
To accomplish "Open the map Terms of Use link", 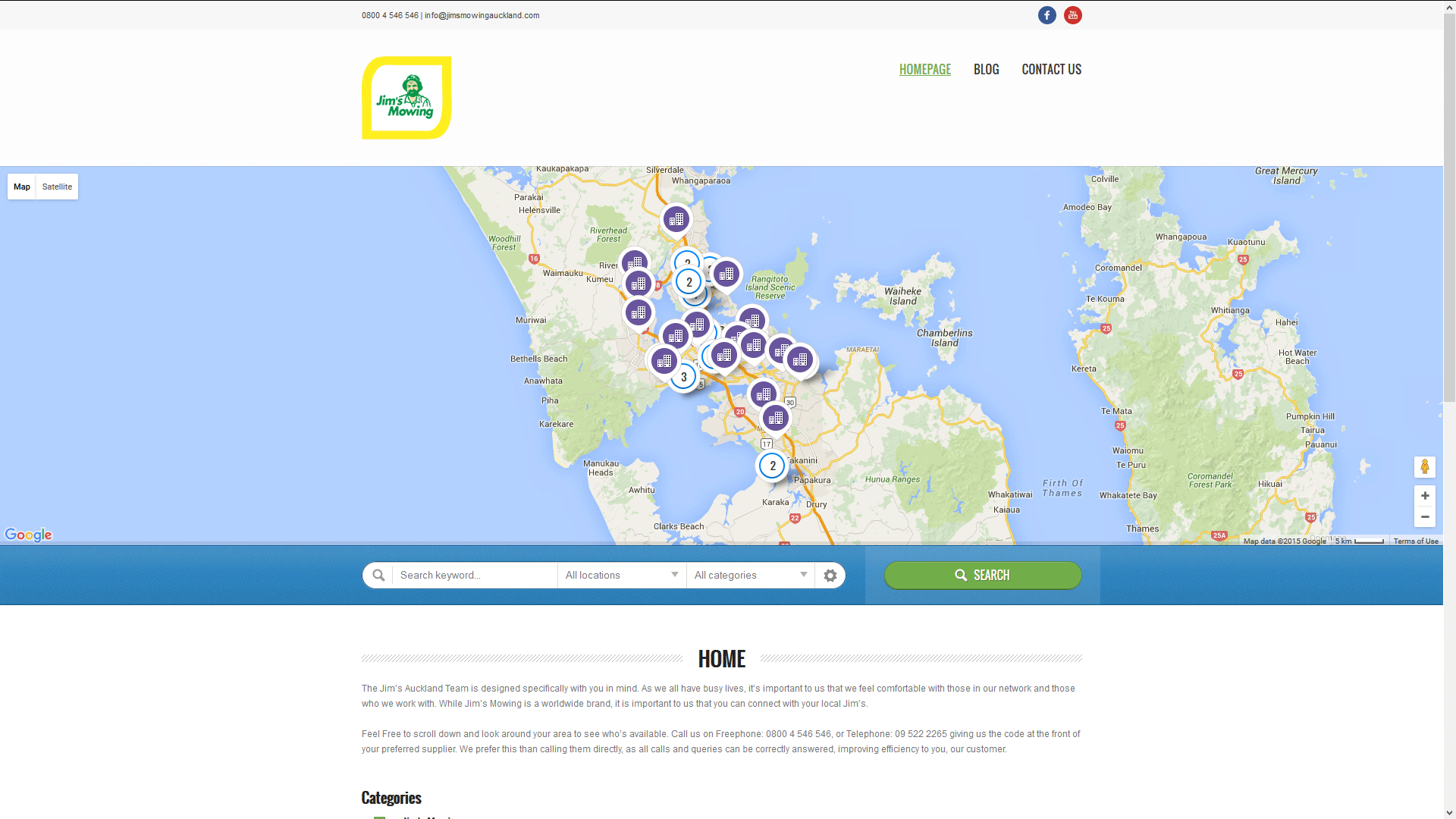I will click(x=1415, y=541).
